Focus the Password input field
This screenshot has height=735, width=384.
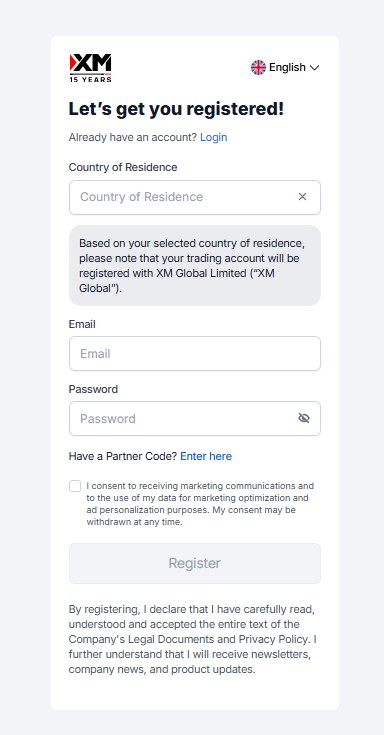pyautogui.click(x=195, y=418)
